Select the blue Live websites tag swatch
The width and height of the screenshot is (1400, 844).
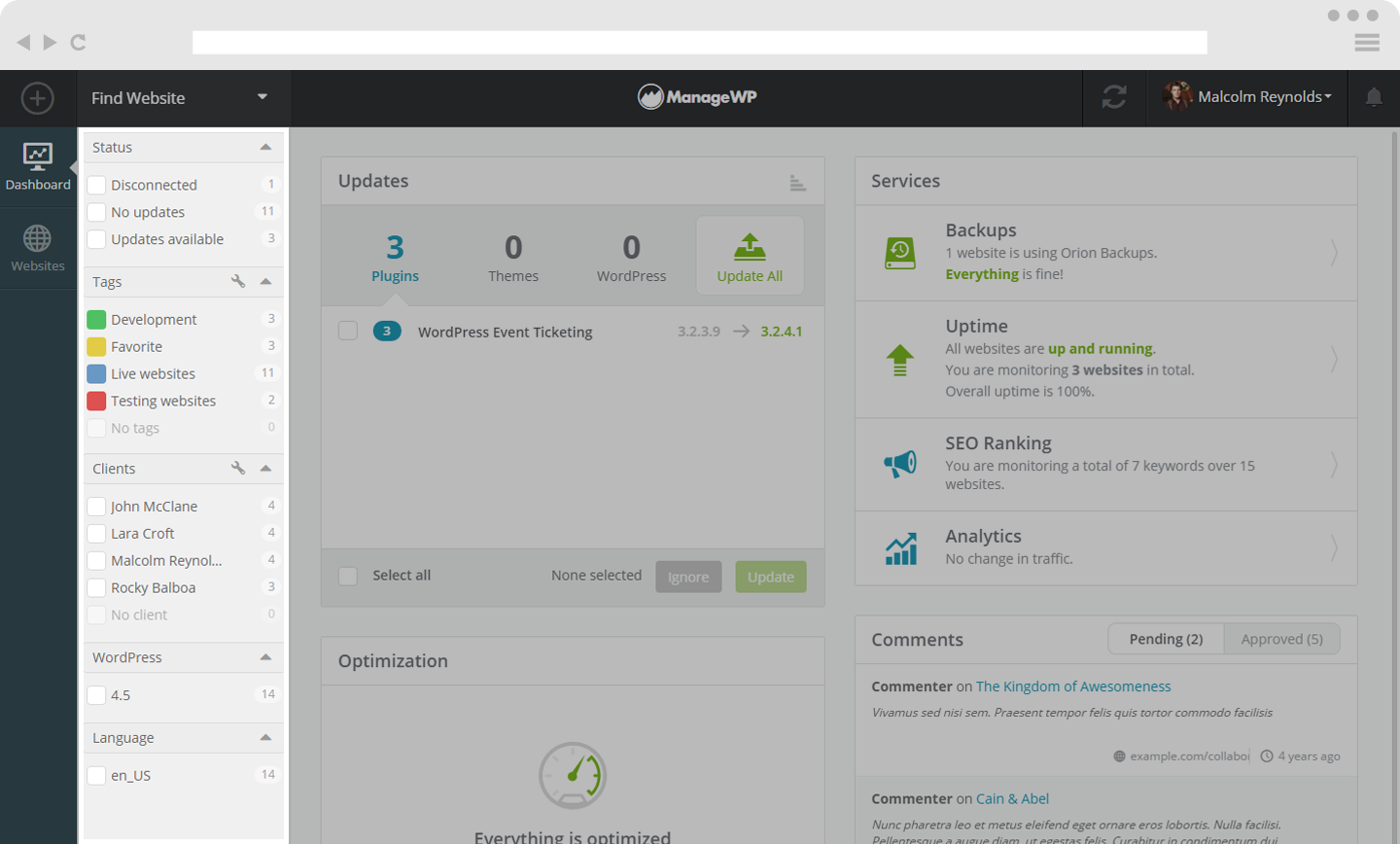click(96, 373)
